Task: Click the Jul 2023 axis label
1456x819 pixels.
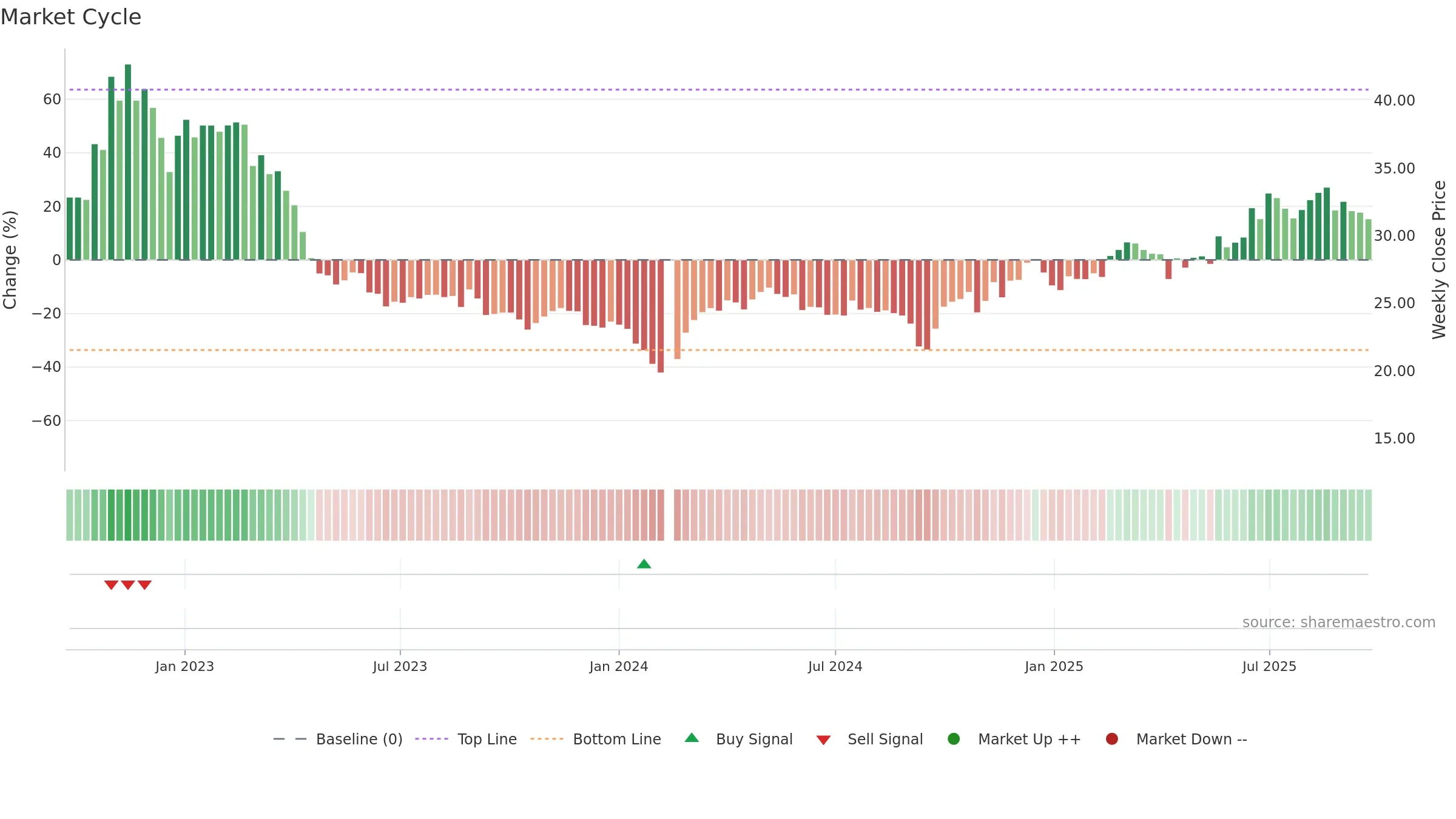Action: tap(400, 666)
